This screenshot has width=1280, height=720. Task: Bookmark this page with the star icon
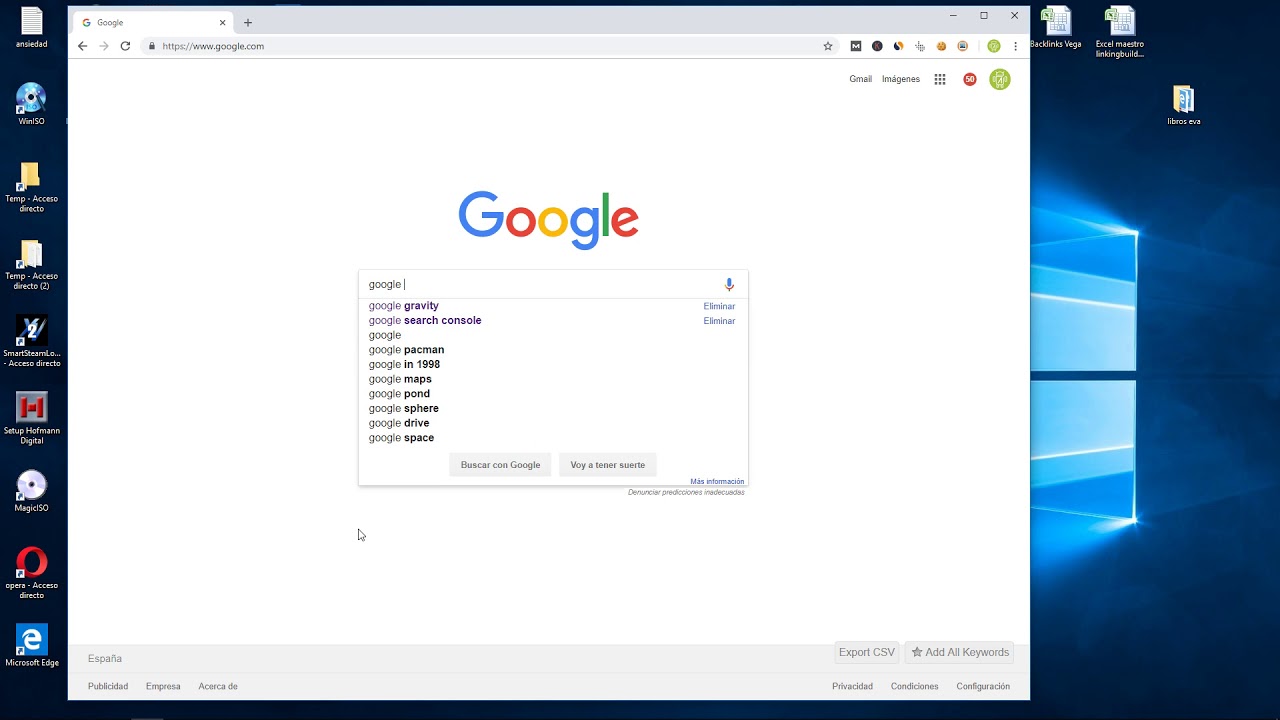tap(828, 46)
